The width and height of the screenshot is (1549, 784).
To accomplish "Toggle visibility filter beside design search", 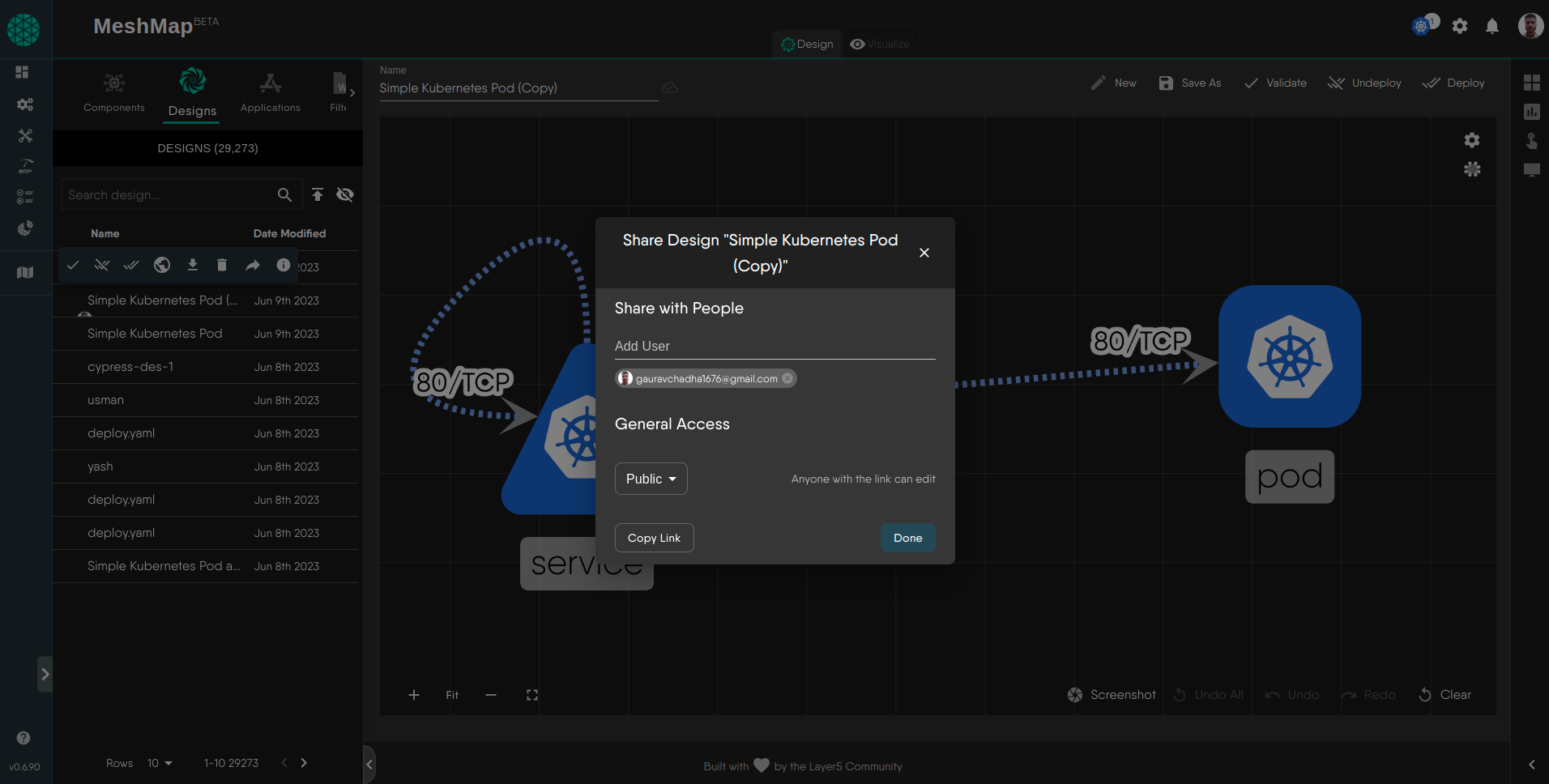I will pos(345,194).
